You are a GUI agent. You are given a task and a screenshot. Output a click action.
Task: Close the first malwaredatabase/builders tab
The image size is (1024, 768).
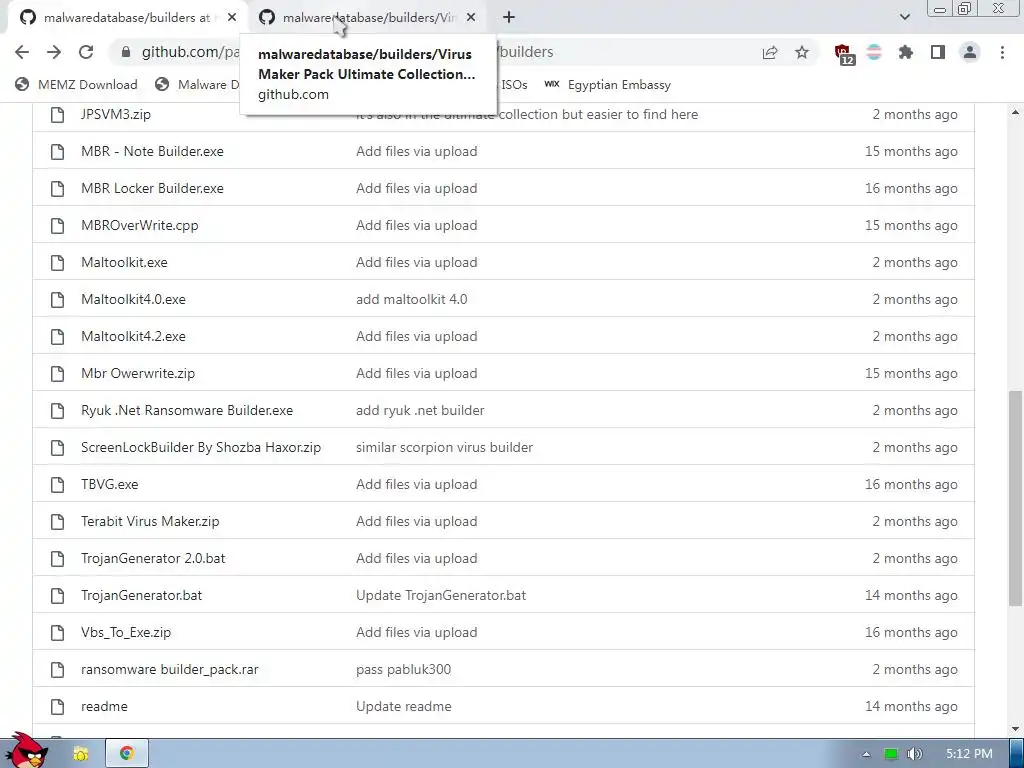point(231,18)
